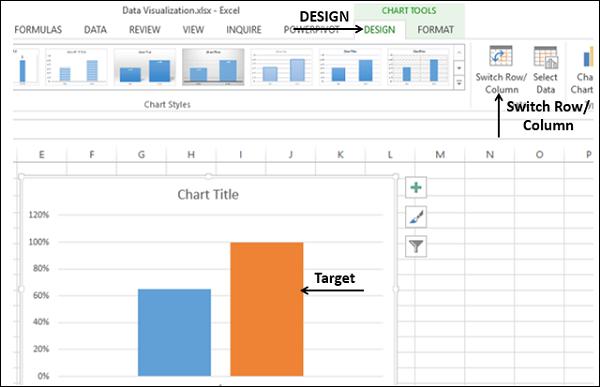Open Select Data dialog icon

point(546,57)
